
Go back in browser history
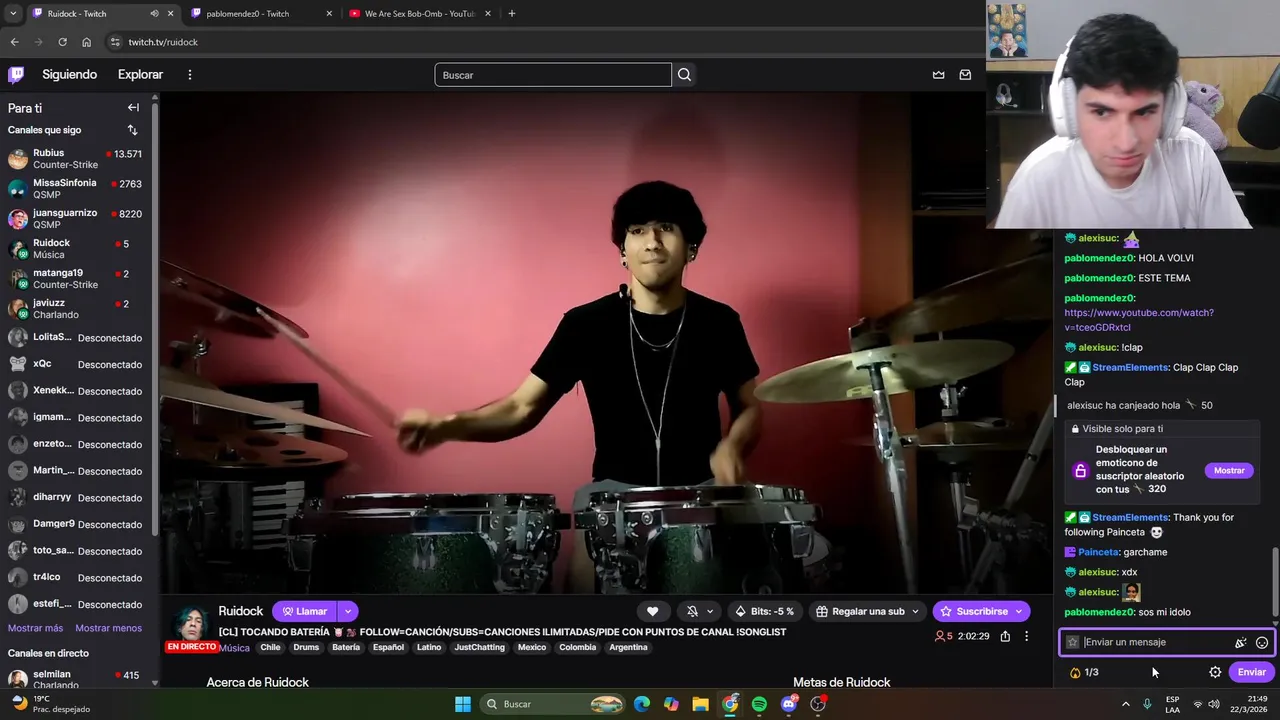[14, 42]
